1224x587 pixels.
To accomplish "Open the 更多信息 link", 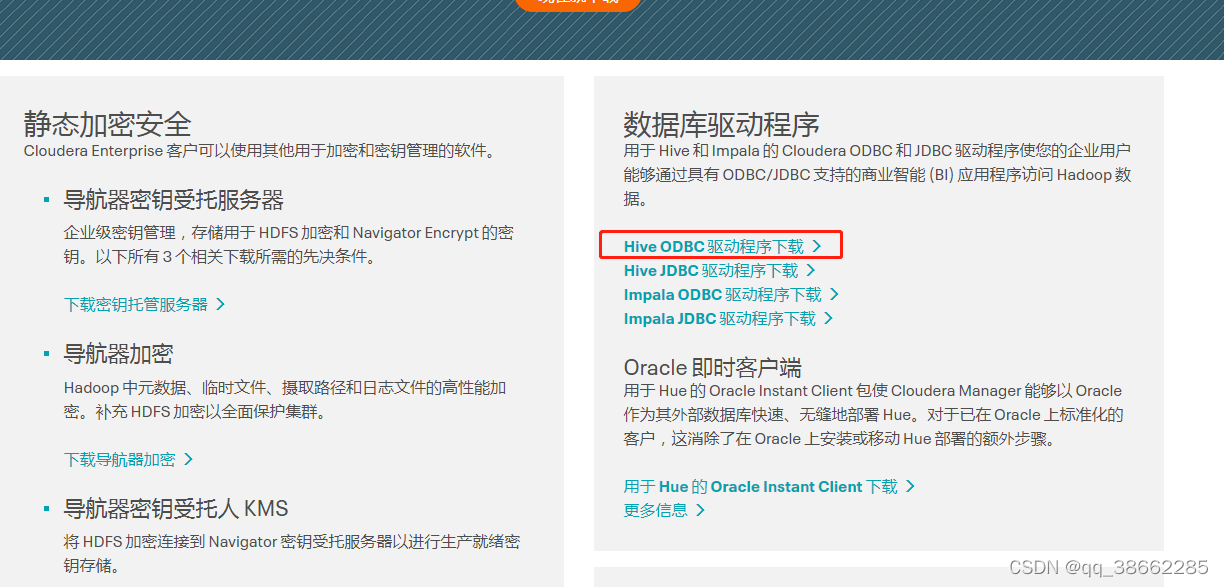I will [x=664, y=510].
